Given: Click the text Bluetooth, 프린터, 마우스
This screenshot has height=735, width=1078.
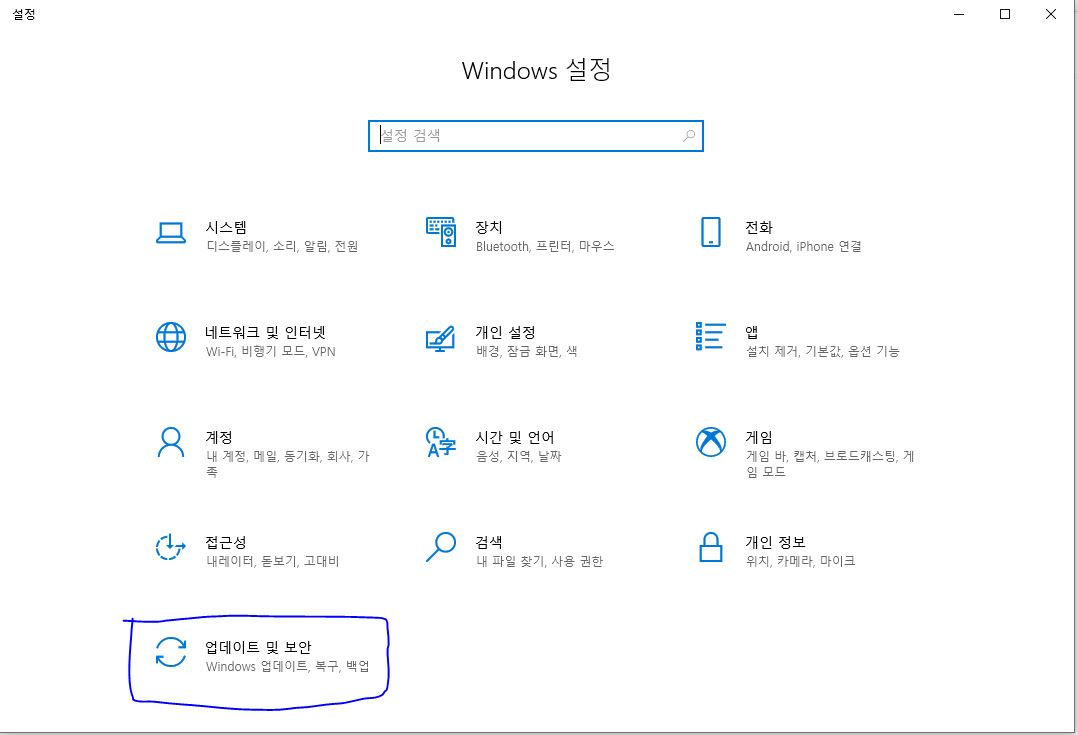Looking at the screenshot, I should click(545, 246).
